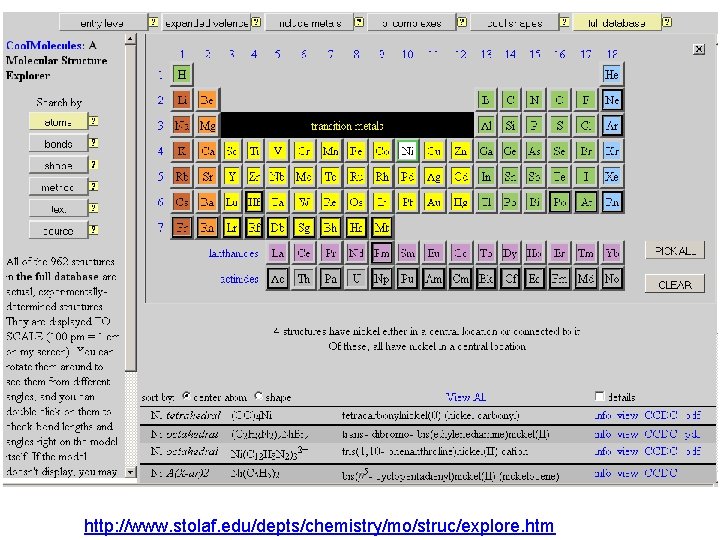The width and height of the screenshot is (720, 540).
Task: Choose the fluorine (F) element cell
Action: (585, 100)
